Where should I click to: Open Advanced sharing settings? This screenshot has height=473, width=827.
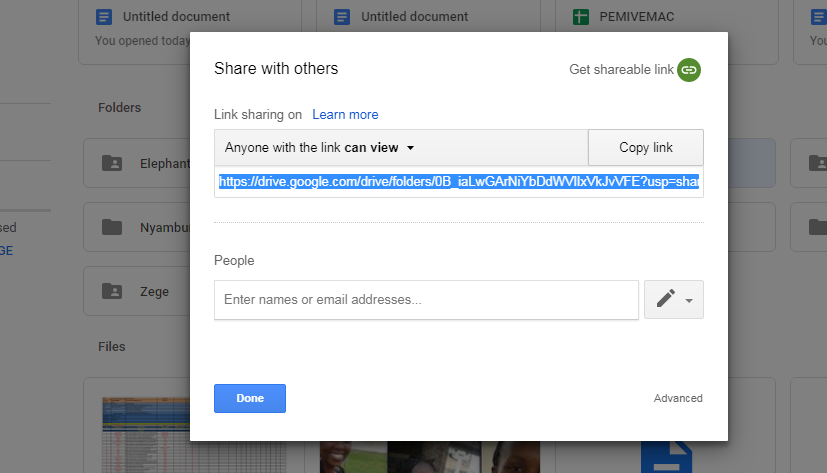678,398
